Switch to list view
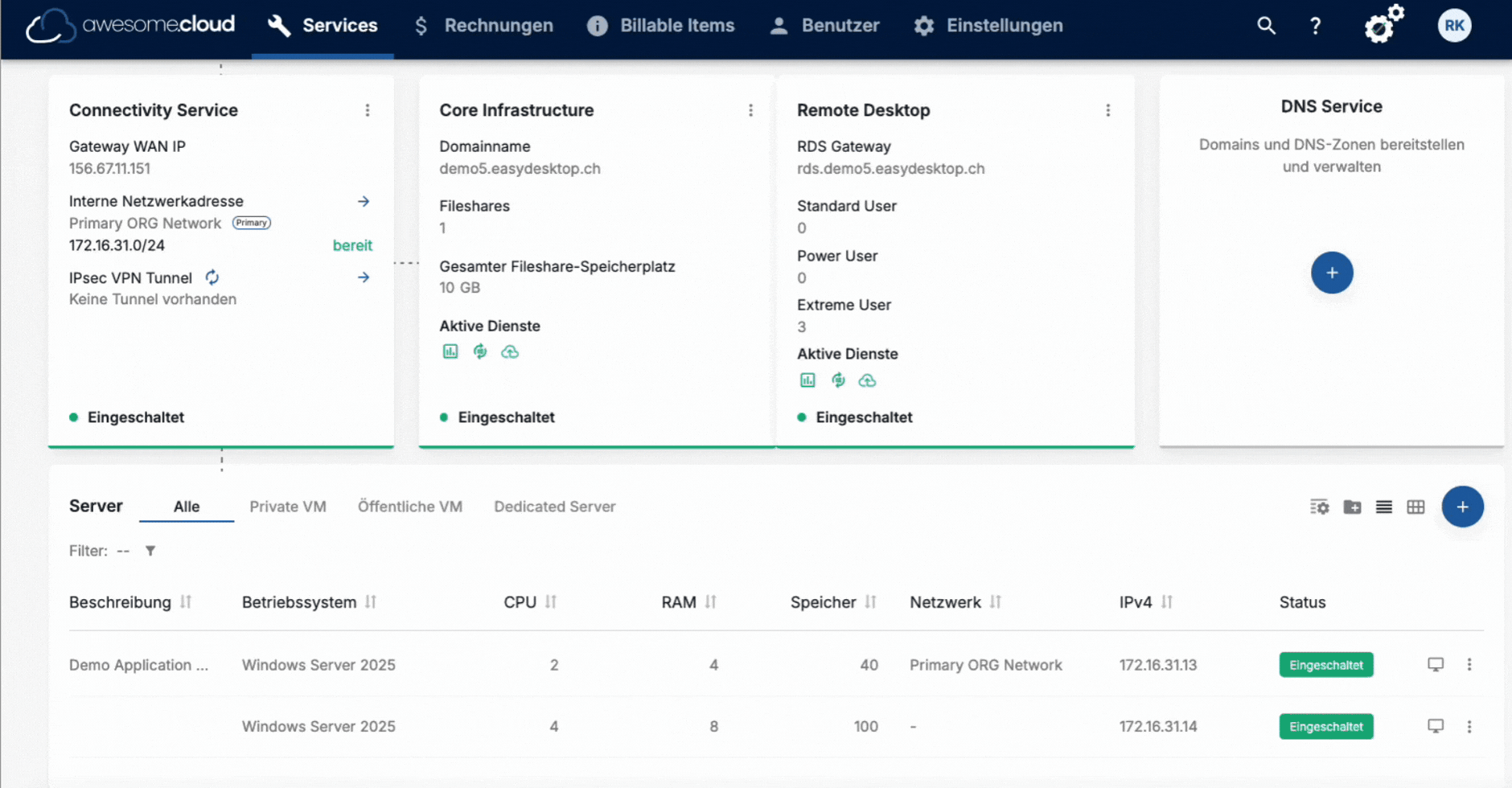1512x788 pixels. tap(1383, 507)
